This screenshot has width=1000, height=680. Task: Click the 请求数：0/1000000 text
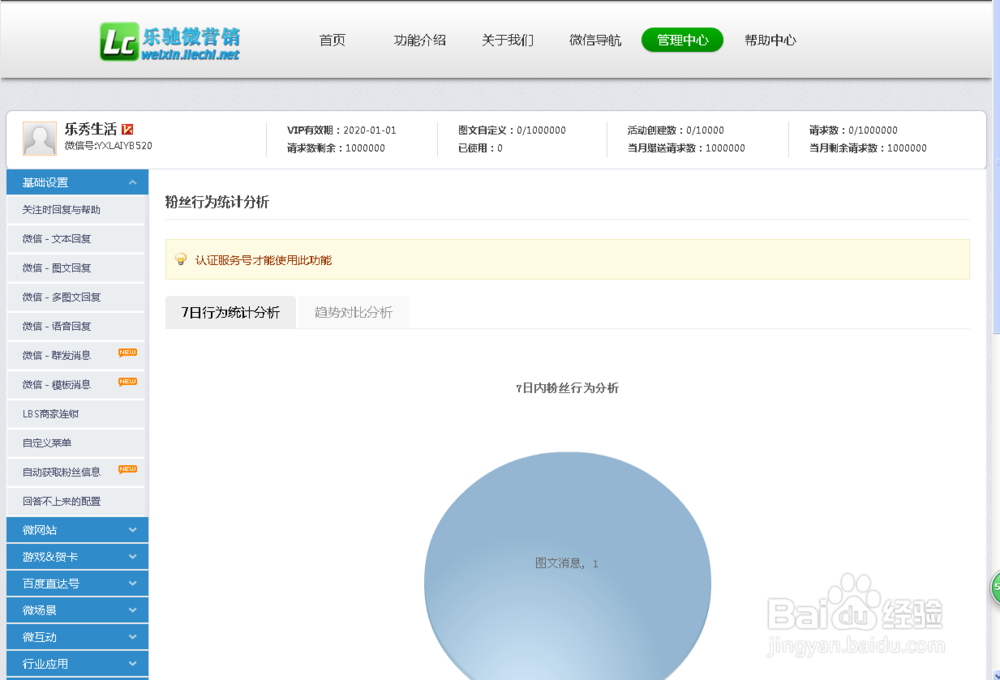[853, 130]
